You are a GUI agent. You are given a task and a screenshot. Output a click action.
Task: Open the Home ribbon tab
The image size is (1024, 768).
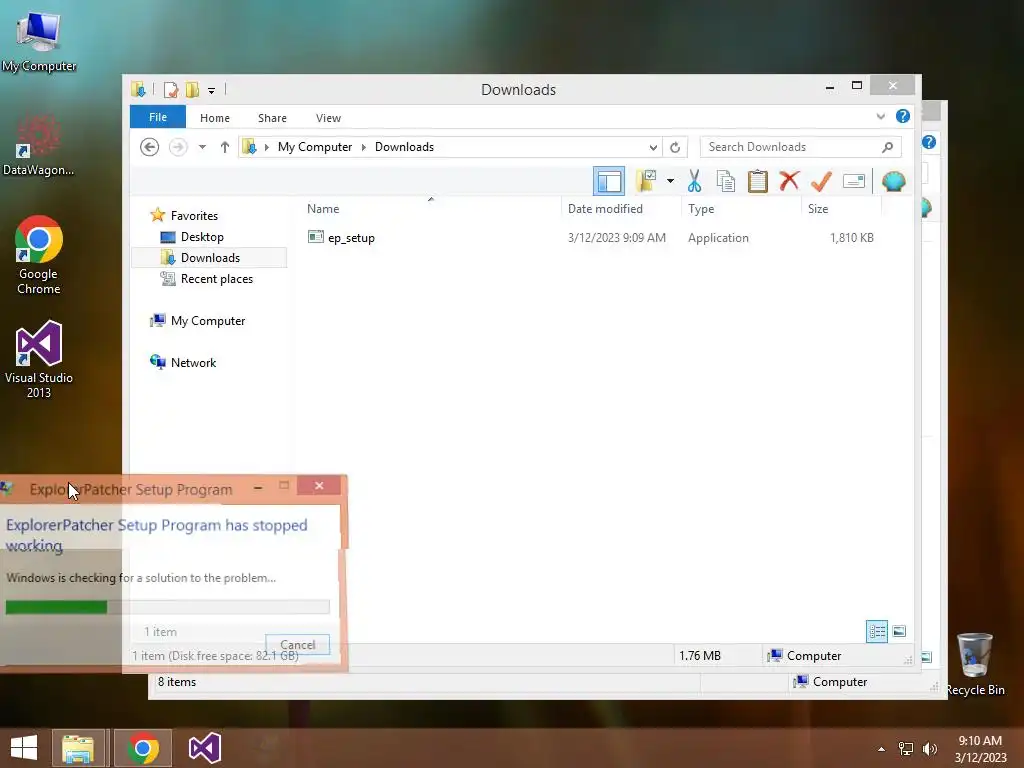pyautogui.click(x=215, y=118)
